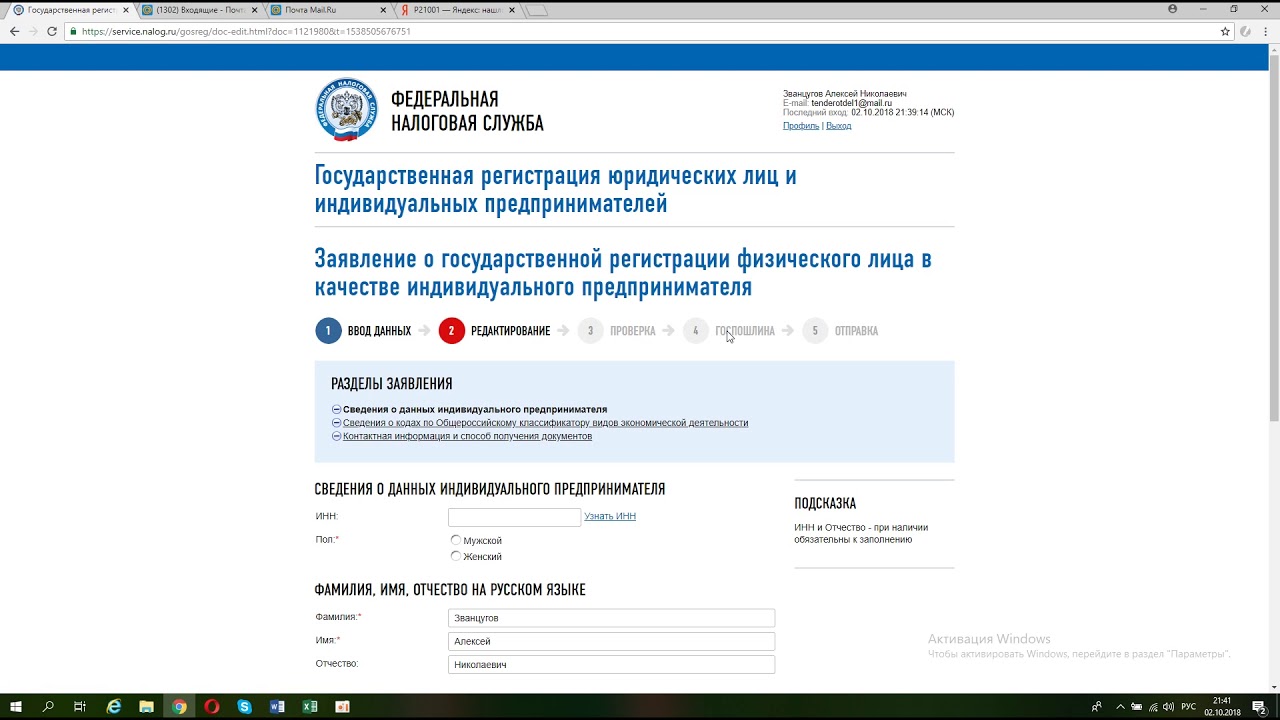Close the (1302) Входящие tab
This screenshot has height=720, width=1280.
(x=255, y=10)
